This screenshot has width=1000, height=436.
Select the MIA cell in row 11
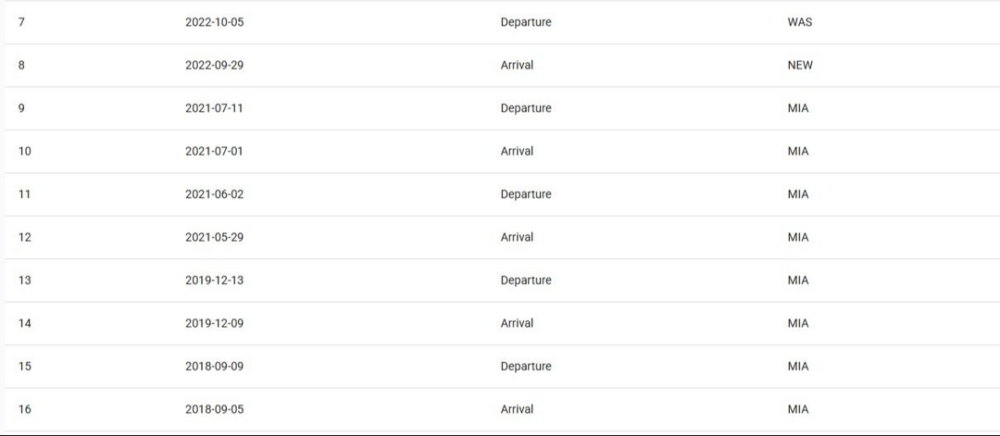click(798, 195)
